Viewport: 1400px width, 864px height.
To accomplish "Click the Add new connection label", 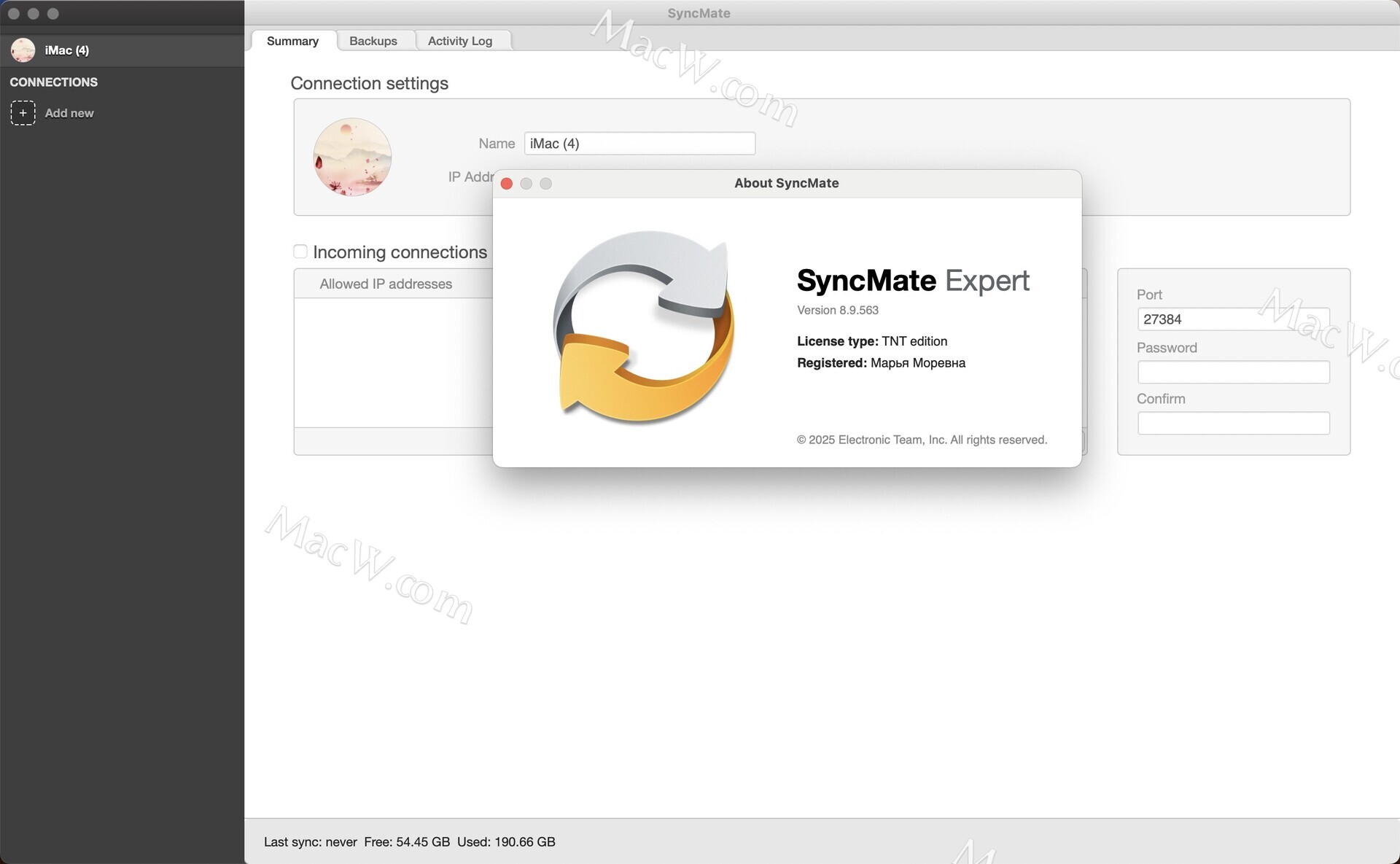I will click(x=69, y=113).
